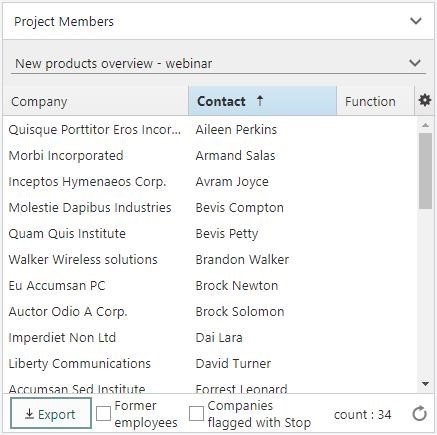This screenshot has height=435, width=437.
Task: Select contact Dai Lara
Action: pos(219,337)
